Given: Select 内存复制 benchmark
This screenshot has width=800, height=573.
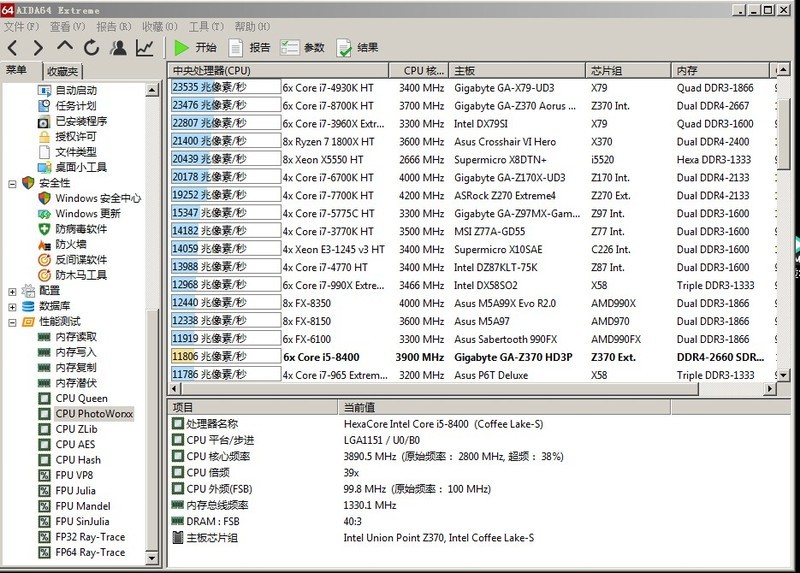Looking at the screenshot, I should tap(67, 367).
